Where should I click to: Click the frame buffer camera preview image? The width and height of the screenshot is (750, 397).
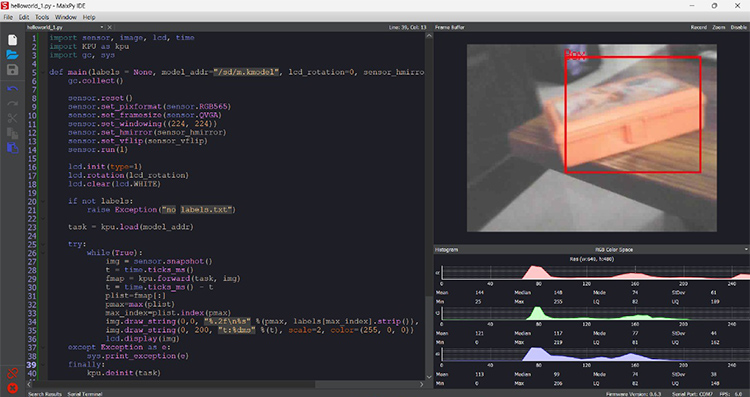(x=592, y=138)
